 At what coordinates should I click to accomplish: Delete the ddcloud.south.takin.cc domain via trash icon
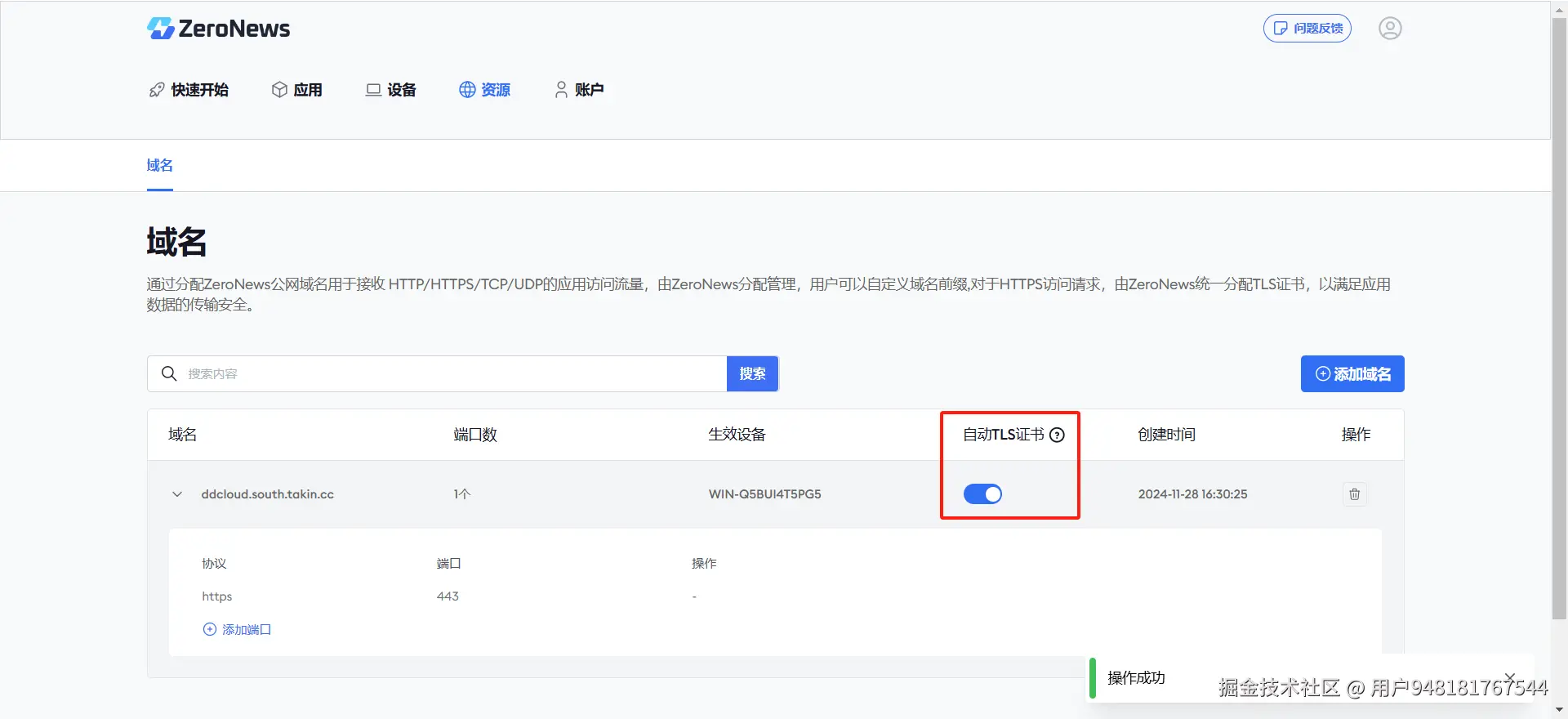1355,494
